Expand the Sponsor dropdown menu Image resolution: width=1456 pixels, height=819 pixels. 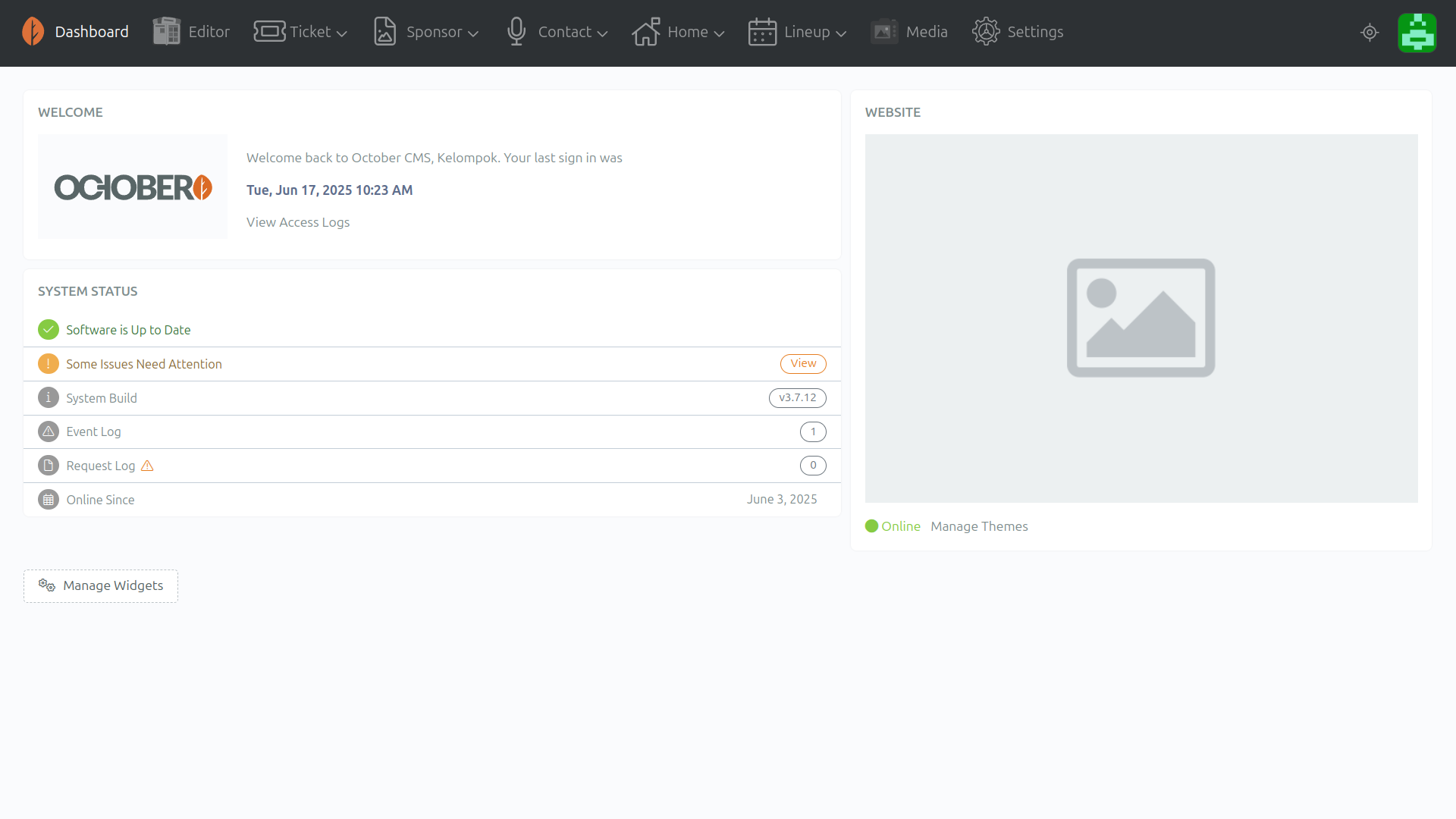click(473, 33)
